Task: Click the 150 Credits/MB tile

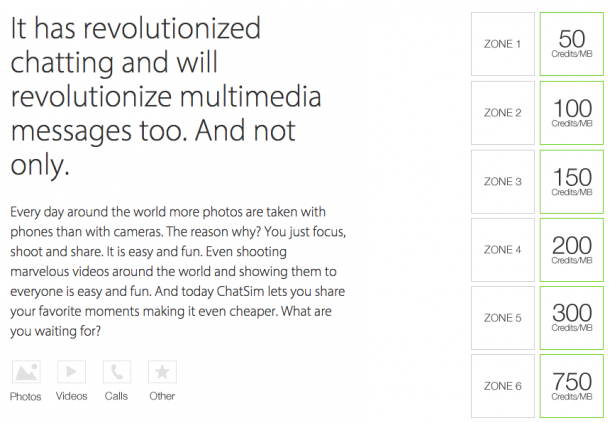Action: pos(572,182)
